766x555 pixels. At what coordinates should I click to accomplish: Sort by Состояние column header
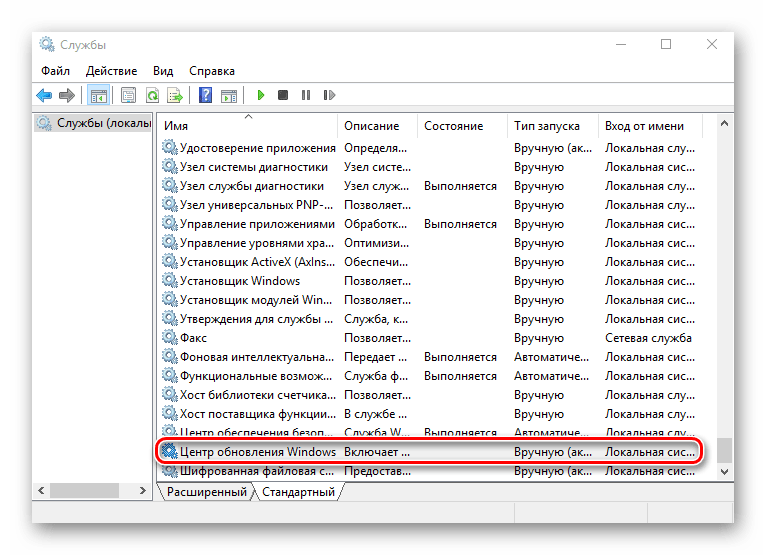click(462, 126)
